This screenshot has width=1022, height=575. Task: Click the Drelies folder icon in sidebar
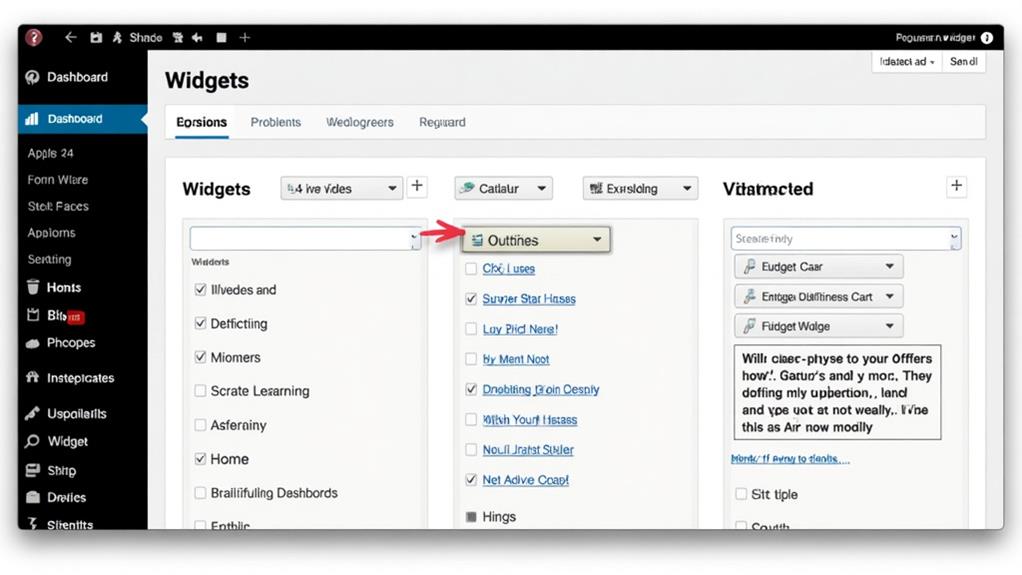[33, 497]
